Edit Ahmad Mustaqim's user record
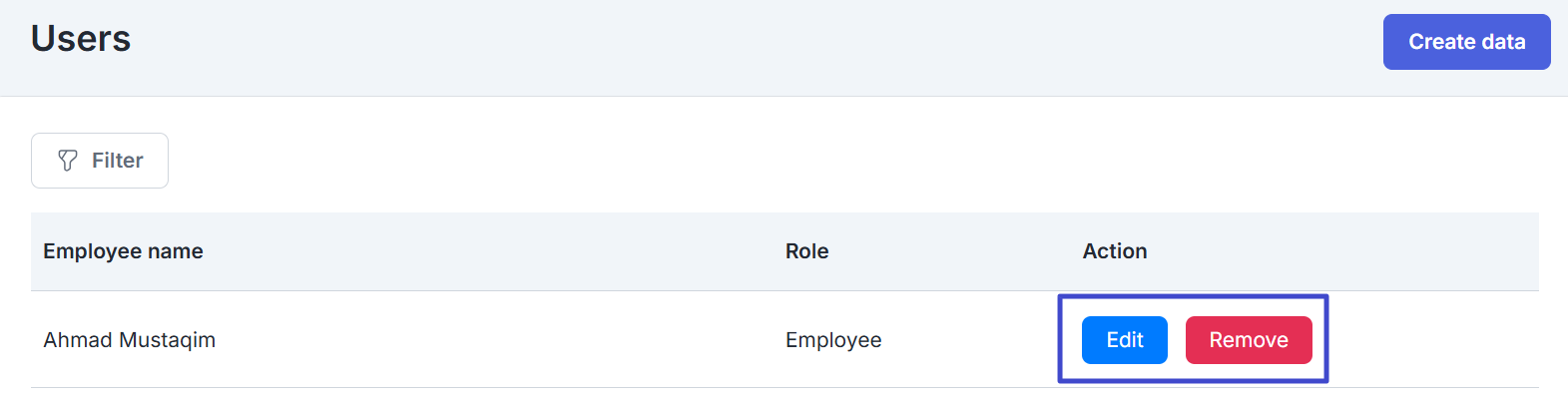 [x=1124, y=340]
